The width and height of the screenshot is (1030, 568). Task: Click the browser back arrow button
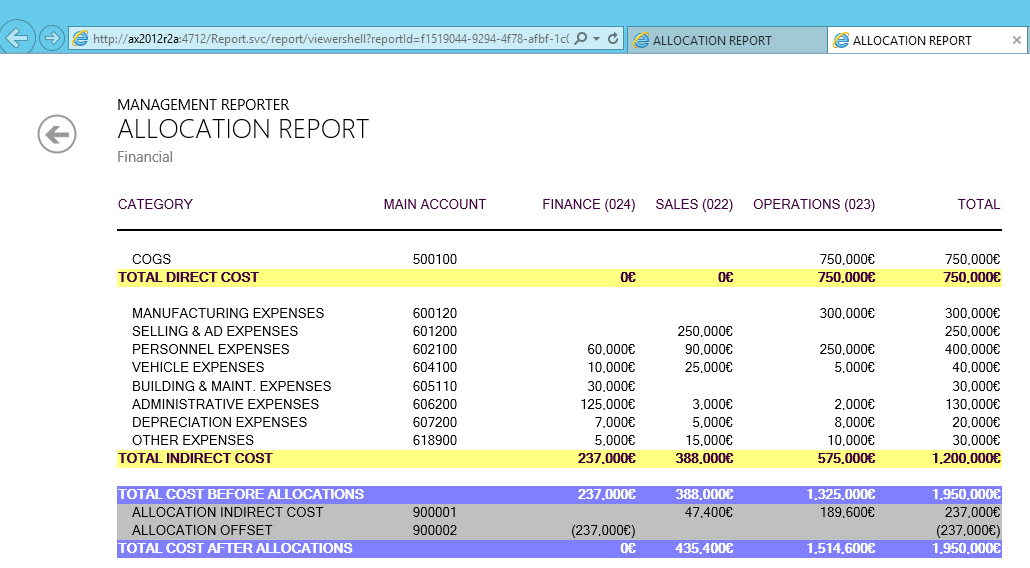click(x=17, y=38)
